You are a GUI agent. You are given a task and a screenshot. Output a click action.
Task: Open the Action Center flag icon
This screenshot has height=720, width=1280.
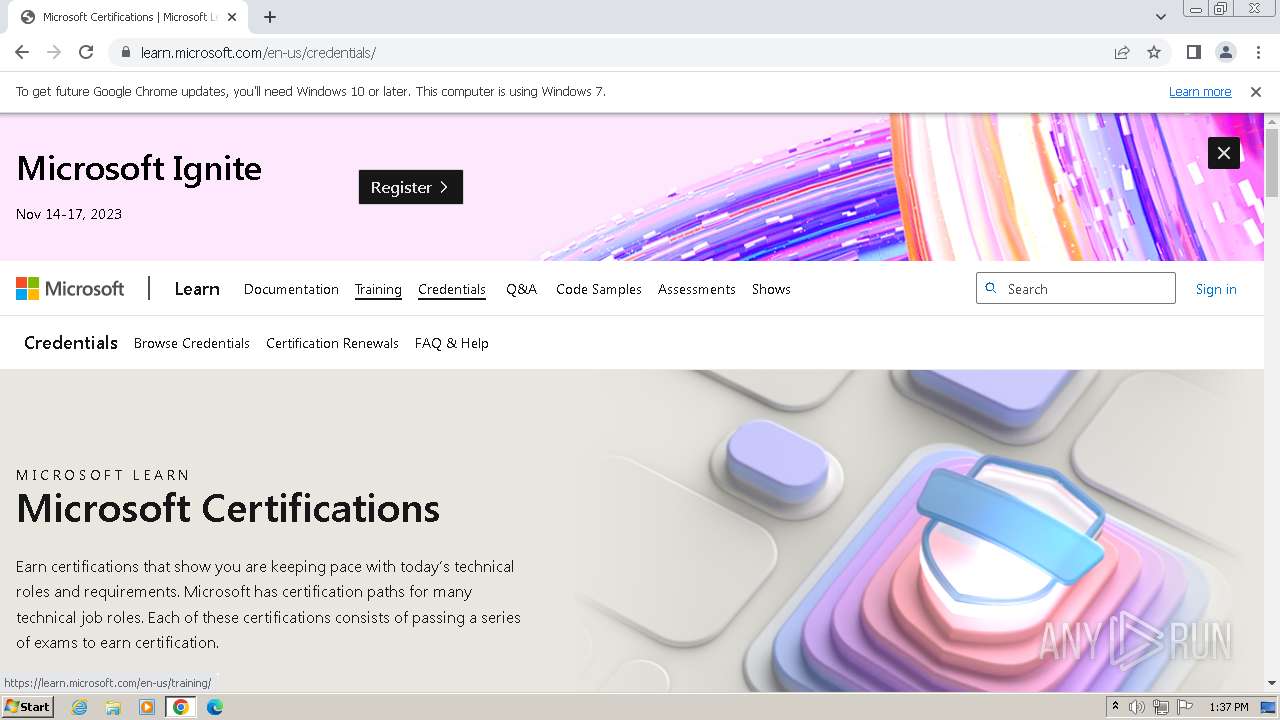coord(1185,707)
